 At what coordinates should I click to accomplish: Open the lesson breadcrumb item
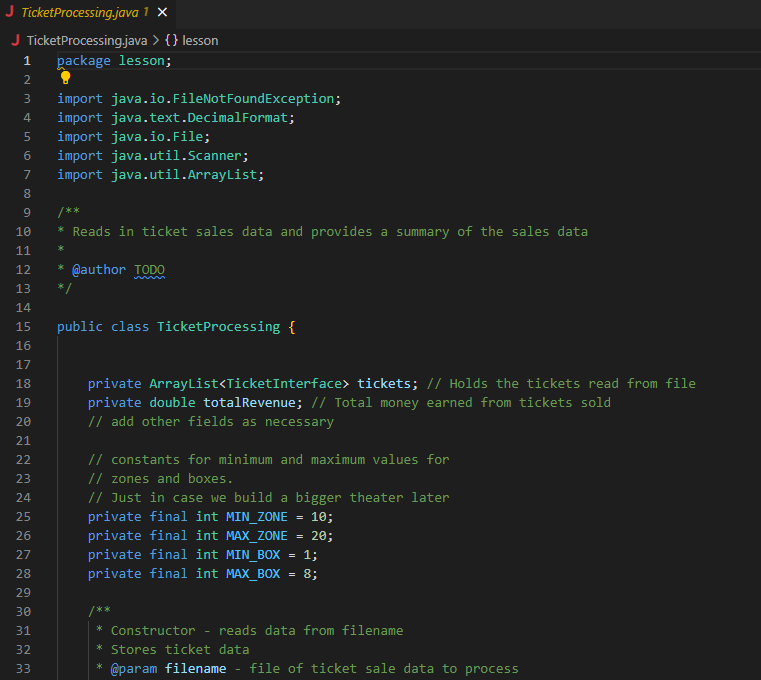click(192, 40)
